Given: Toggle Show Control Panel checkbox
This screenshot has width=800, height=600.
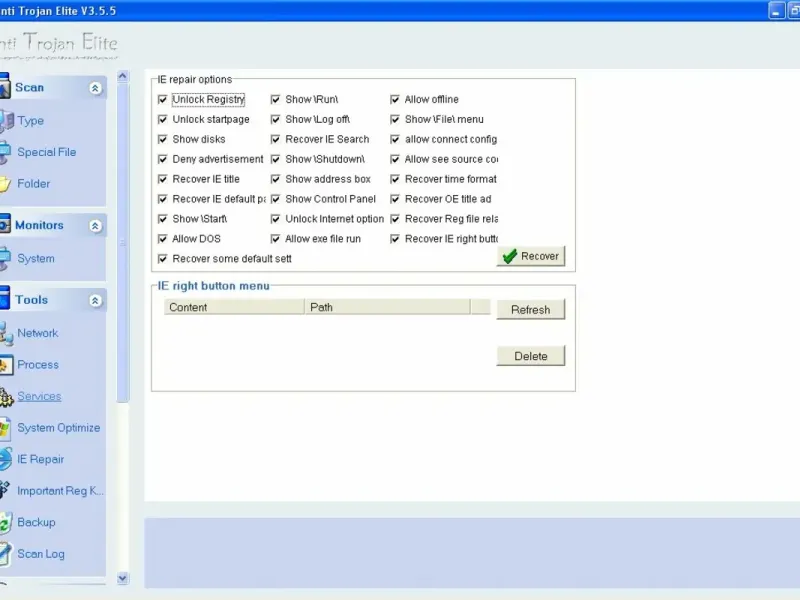Looking at the screenshot, I should [276, 199].
